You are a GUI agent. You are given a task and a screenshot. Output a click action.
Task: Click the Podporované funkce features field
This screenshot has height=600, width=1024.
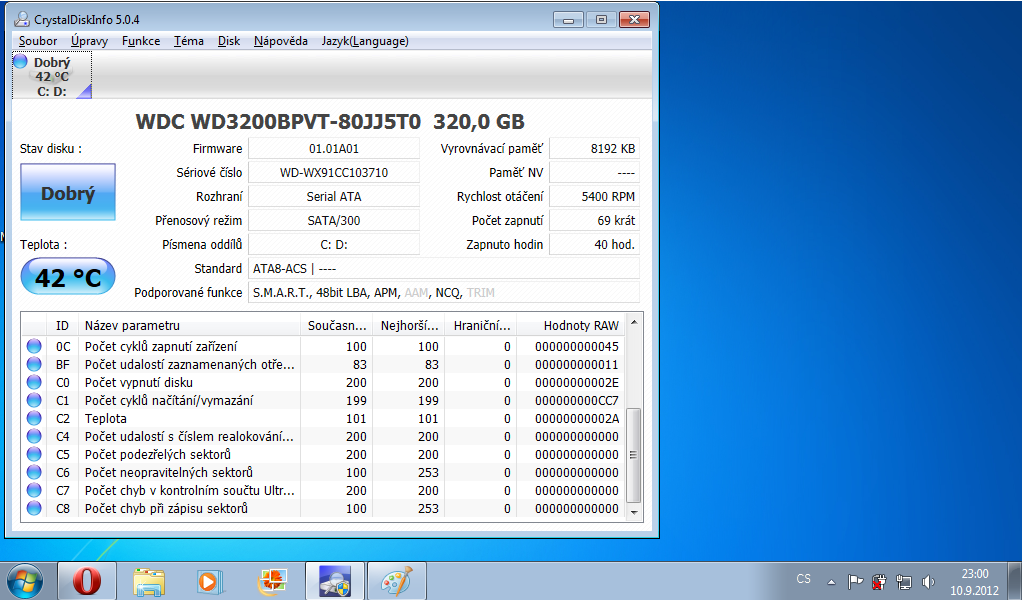(443, 292)
